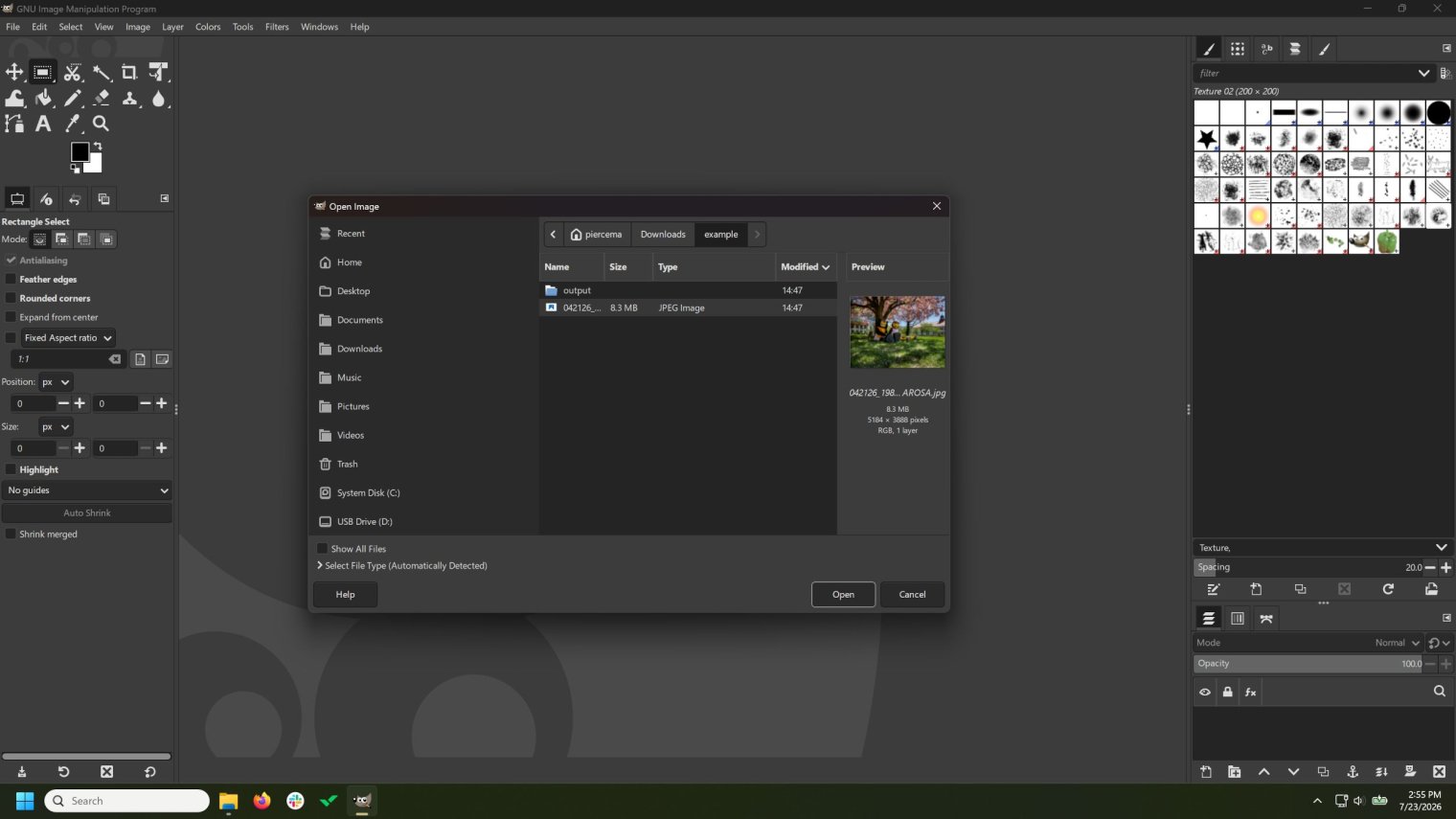
Task: Toggle Rounded corners checkbox
Action: 11,298
